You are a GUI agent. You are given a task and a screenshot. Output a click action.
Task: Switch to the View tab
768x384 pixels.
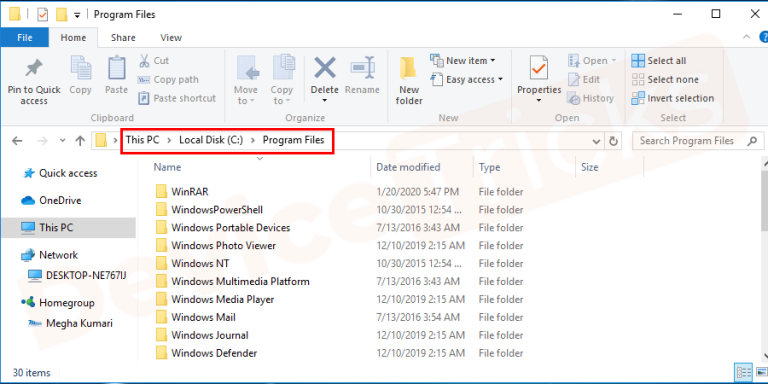(x=171, y=37)
